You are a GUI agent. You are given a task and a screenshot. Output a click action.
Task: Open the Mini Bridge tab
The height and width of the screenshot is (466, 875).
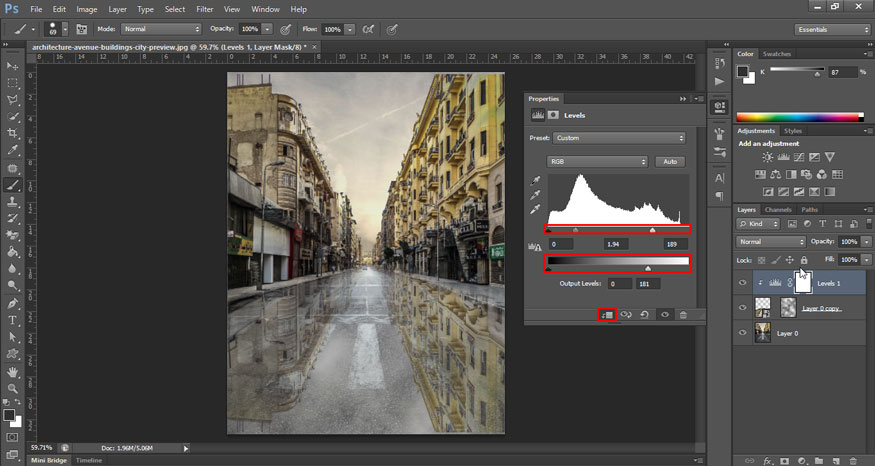click(49, 460)
